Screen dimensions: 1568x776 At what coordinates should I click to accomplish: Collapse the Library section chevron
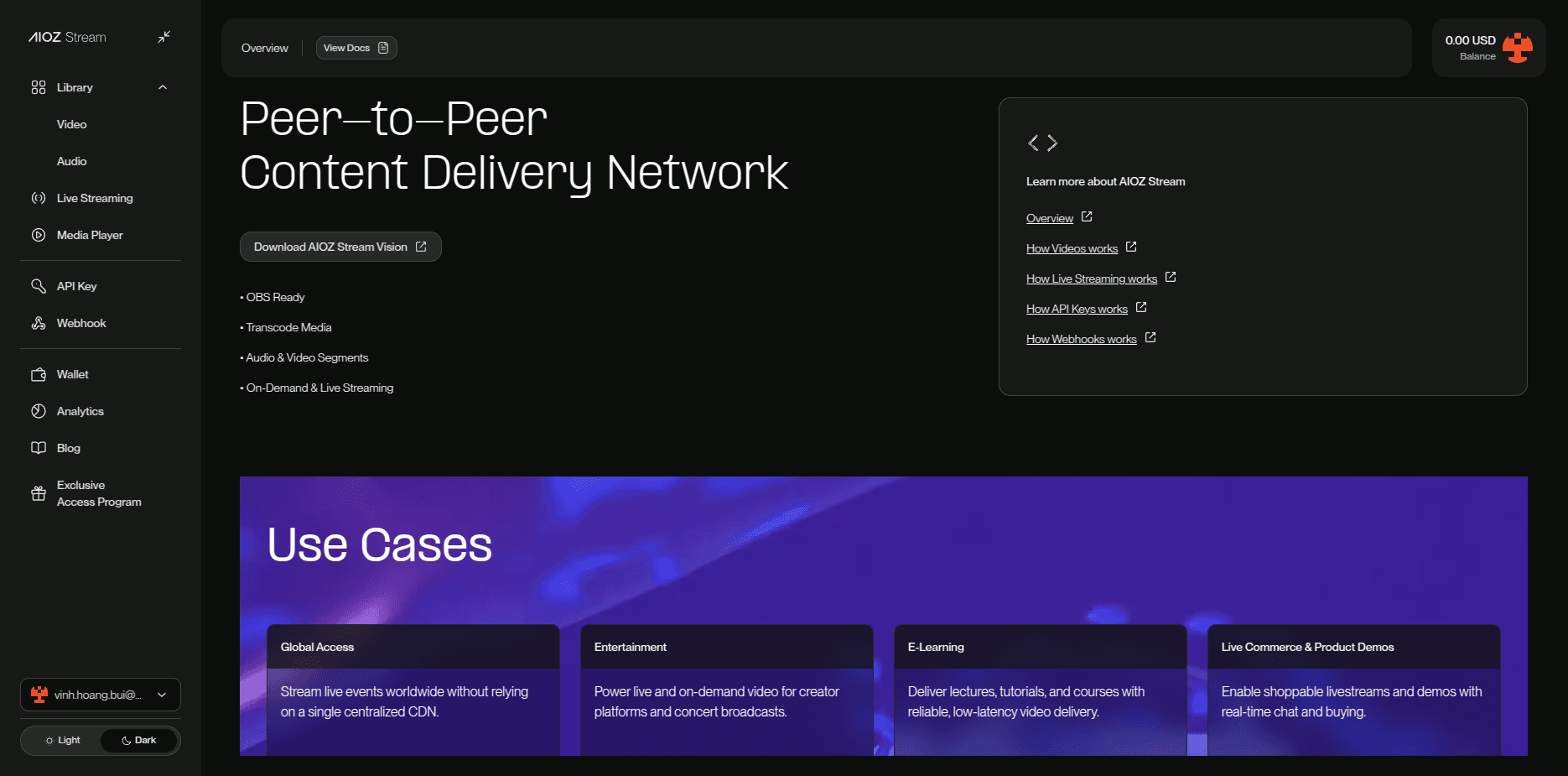tap(163, 87)
